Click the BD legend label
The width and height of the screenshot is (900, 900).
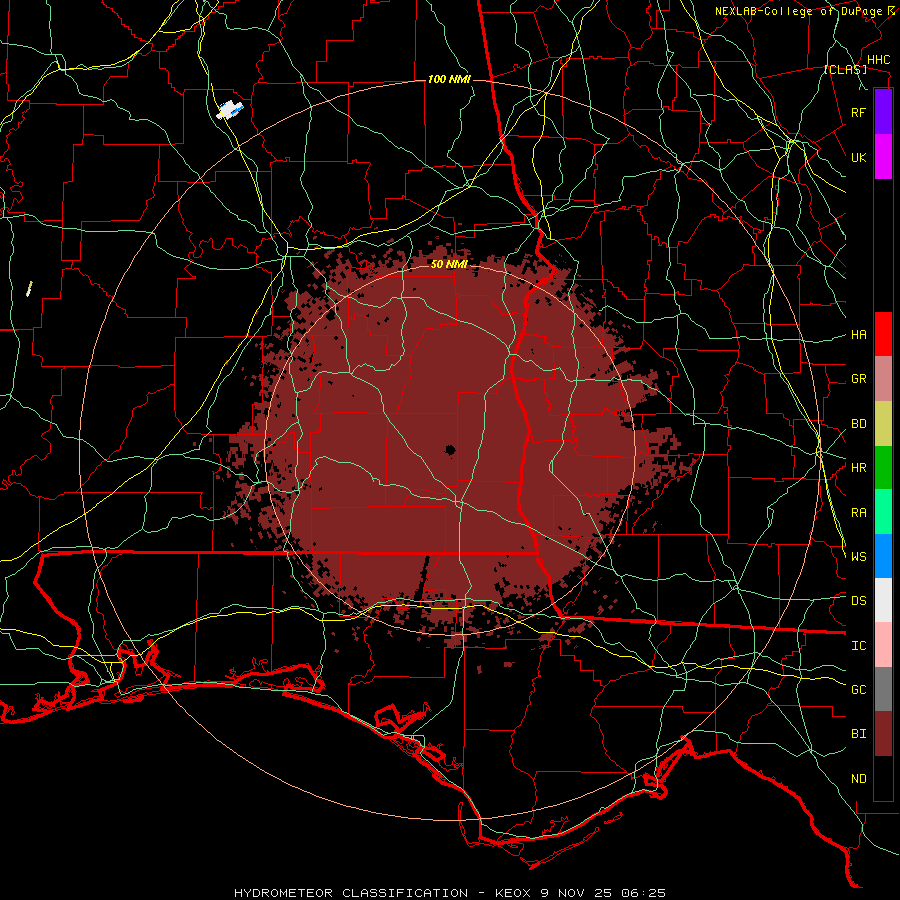pyautogui.click(x=858, y=424)
